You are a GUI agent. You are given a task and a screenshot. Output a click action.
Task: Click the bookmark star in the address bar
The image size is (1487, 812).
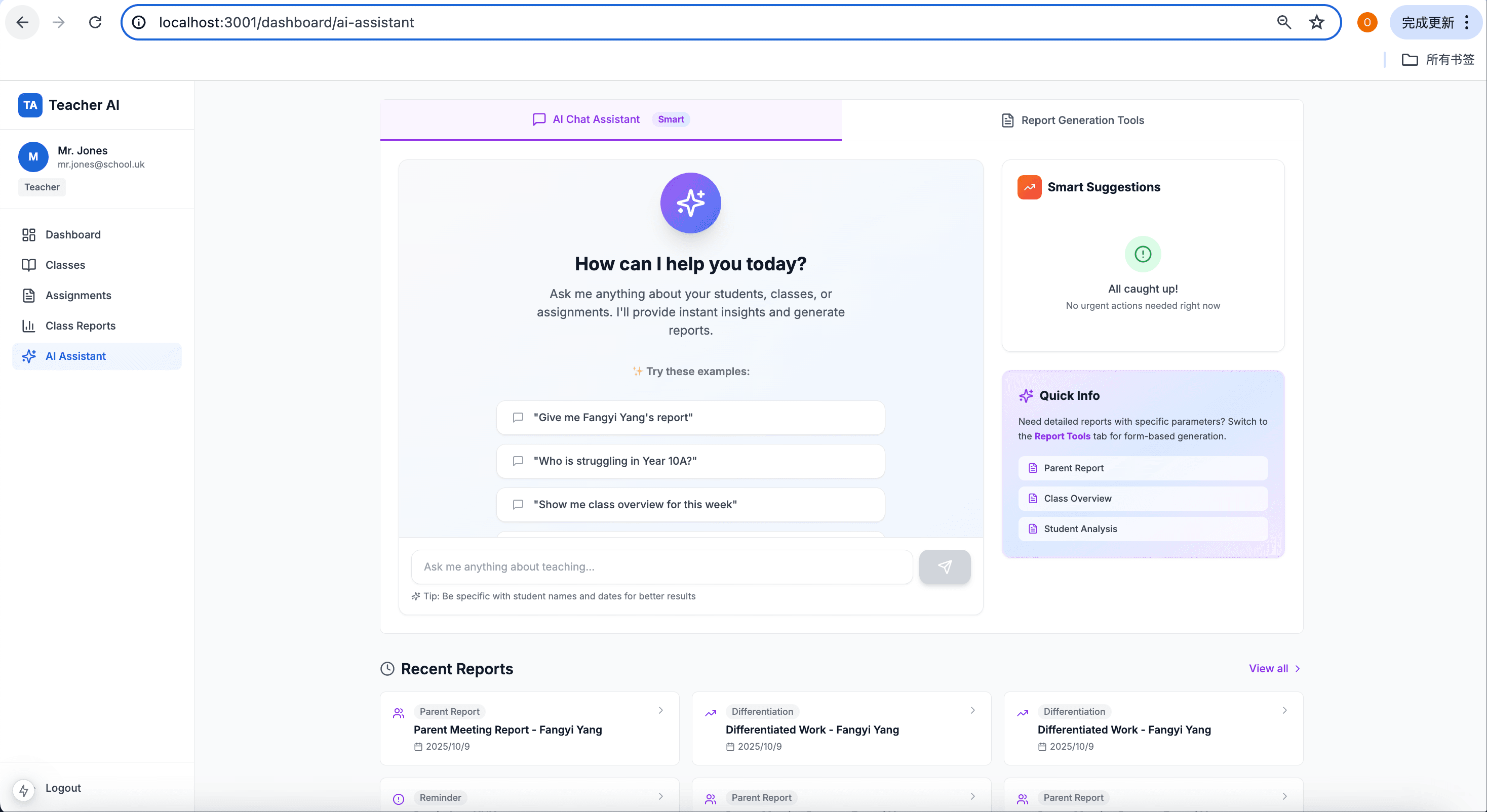point(1316,22)
